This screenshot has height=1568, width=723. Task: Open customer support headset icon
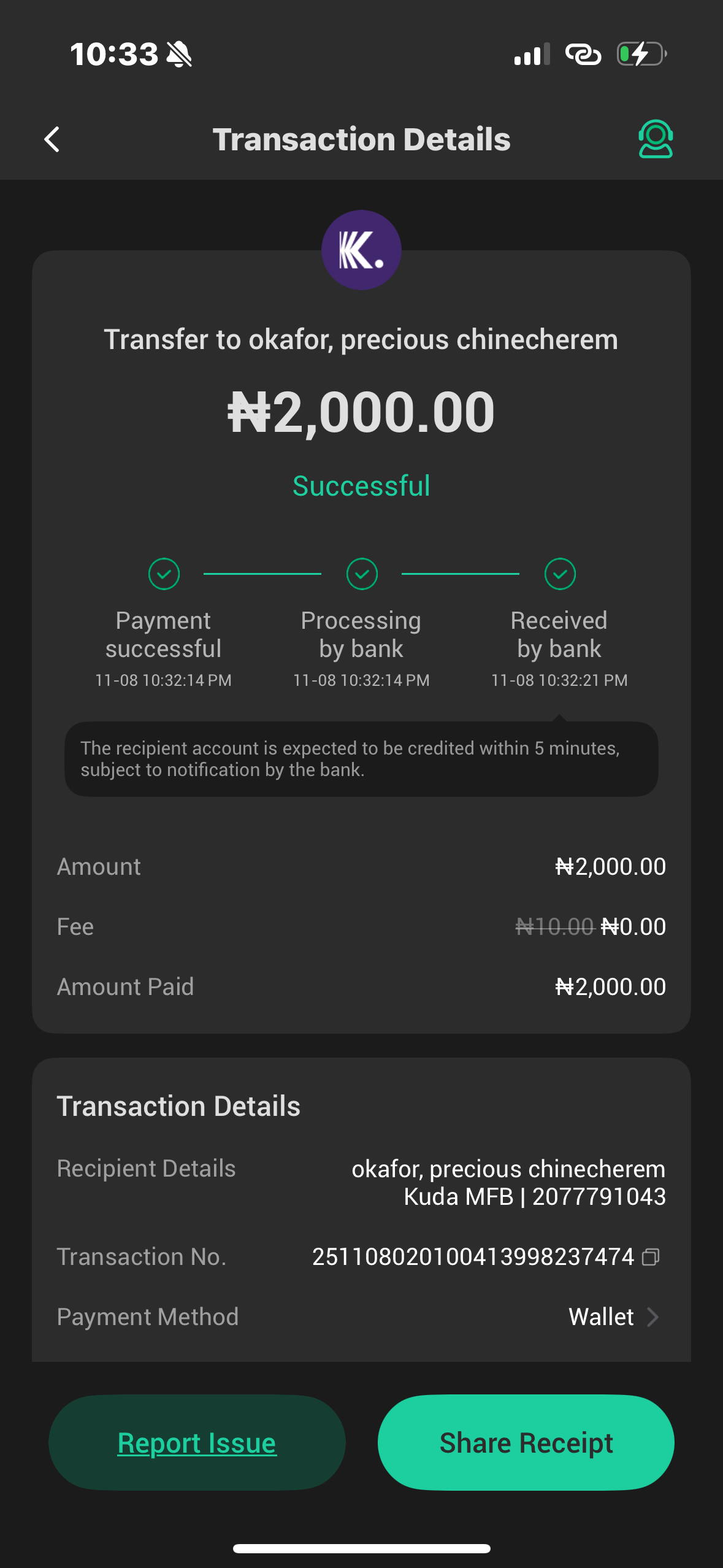(x=655, y=139)
